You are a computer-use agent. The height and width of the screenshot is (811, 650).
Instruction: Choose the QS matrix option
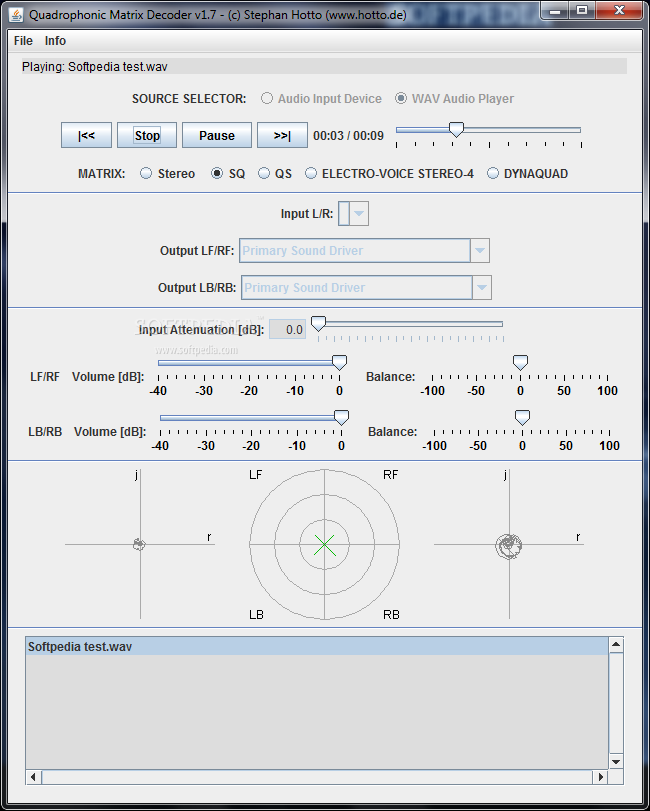(x=275, y=174)
